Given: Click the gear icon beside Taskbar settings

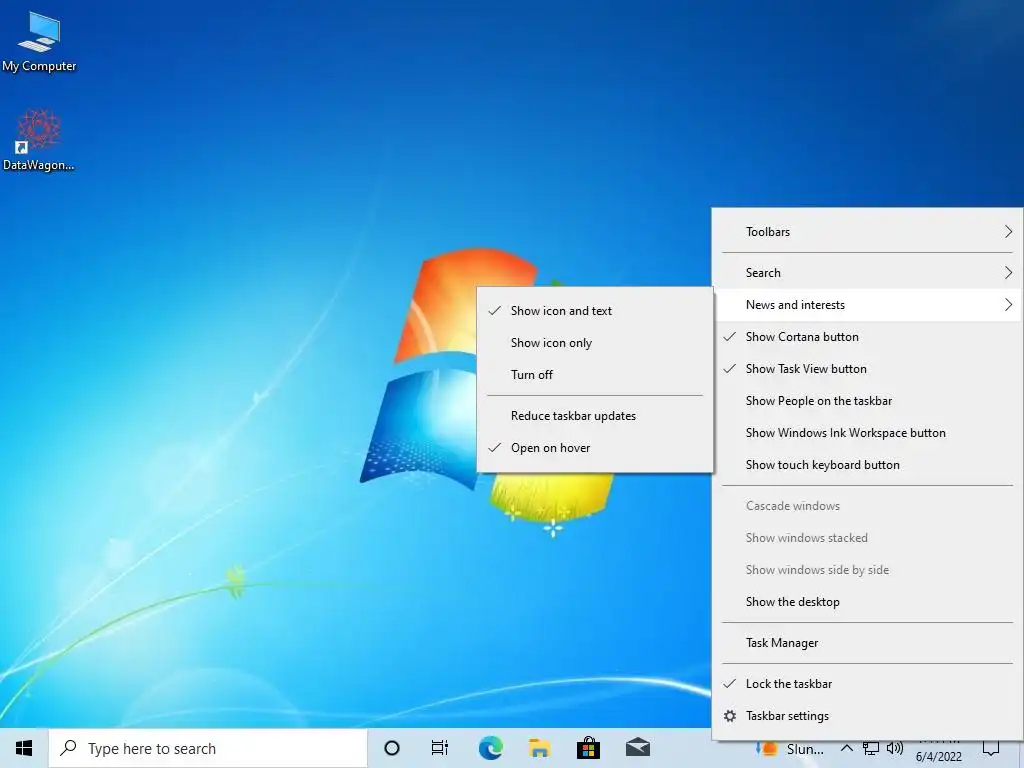Looking at the screenshot, I should click(730, 716).
